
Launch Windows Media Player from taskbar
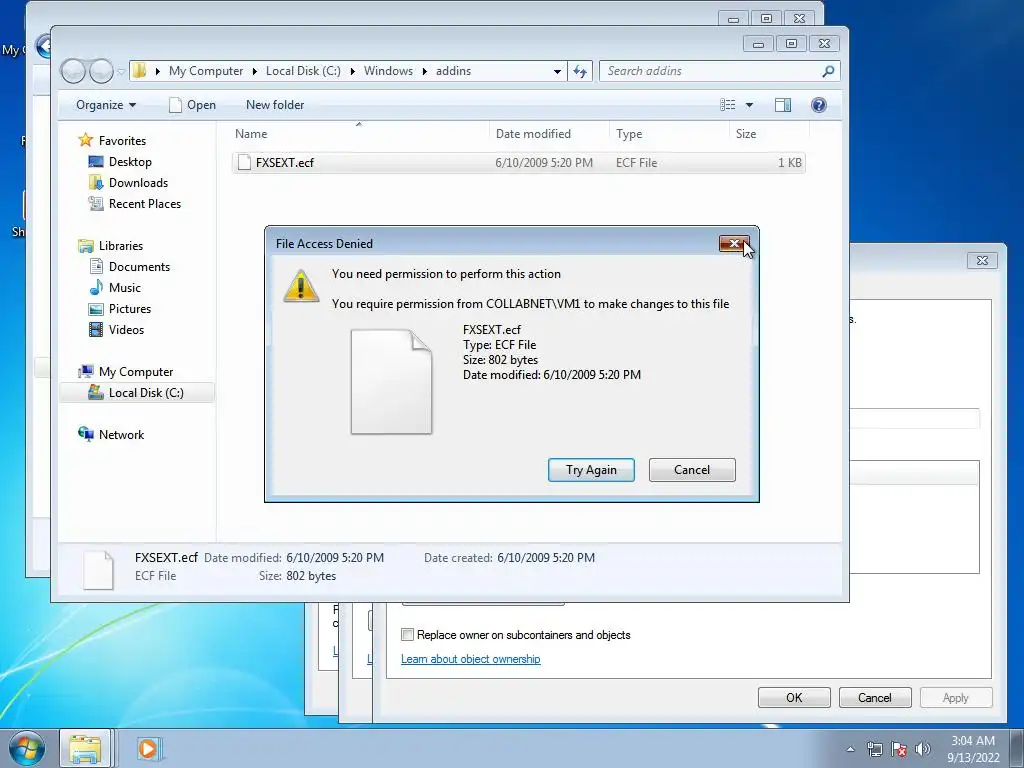click(x=149, y=748)
